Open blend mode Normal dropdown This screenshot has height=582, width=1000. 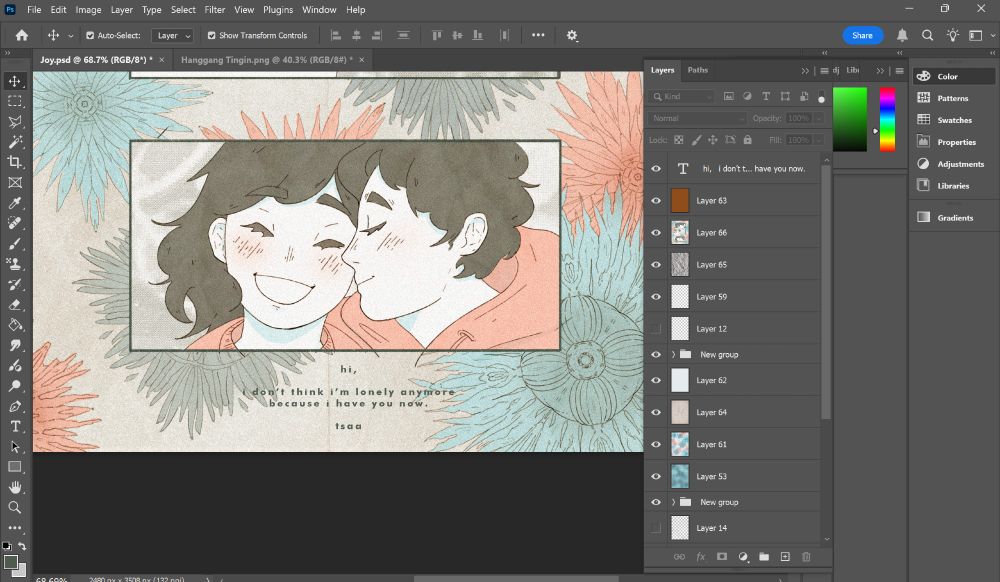(x=698, y=119)
